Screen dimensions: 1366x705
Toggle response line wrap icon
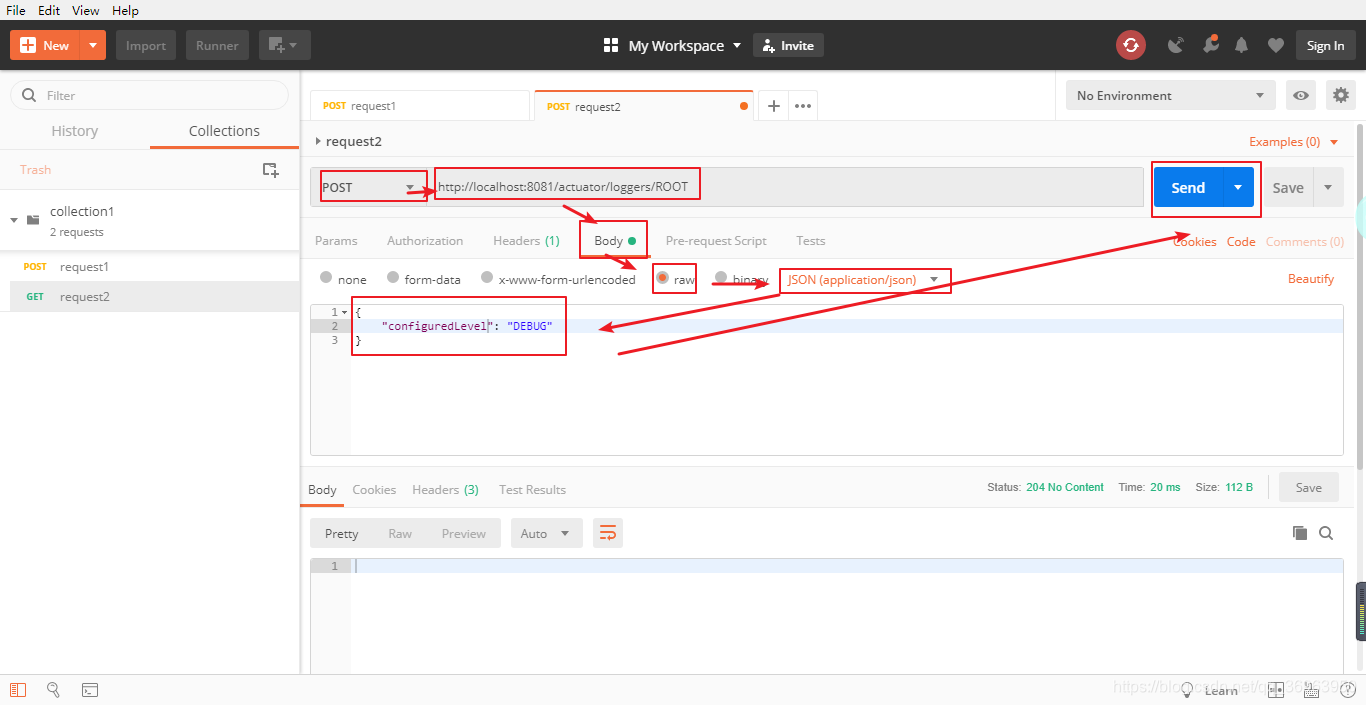[608, 533]
